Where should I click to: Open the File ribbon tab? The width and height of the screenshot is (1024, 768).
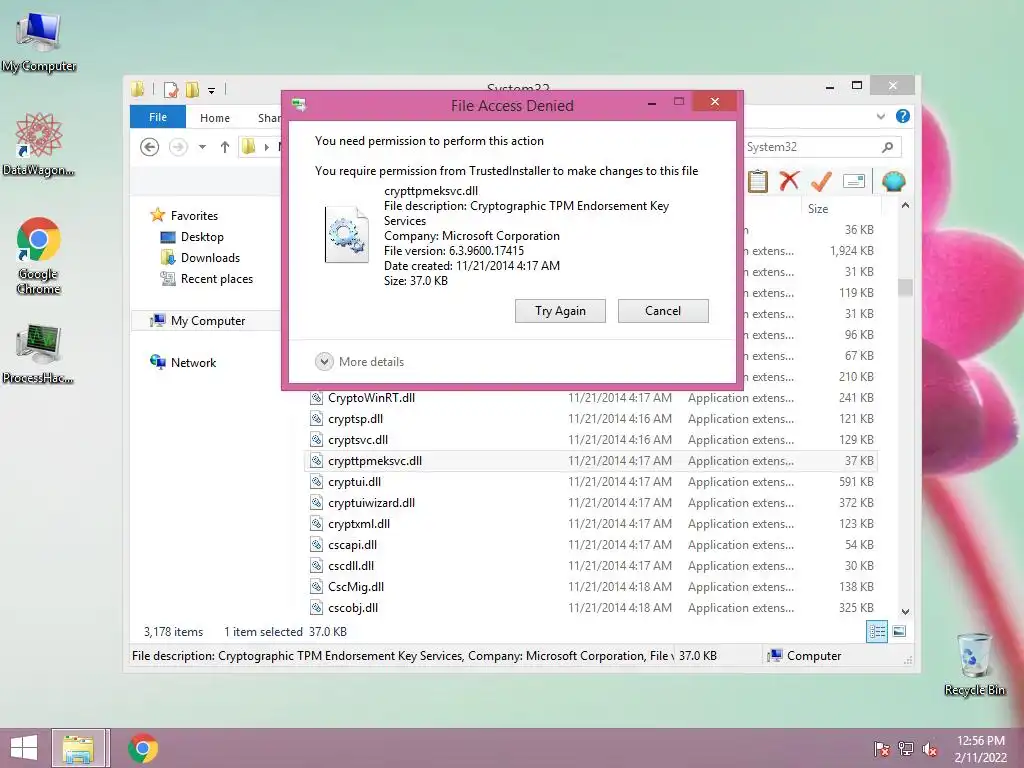pyautogui.click(x=157, y=117)
